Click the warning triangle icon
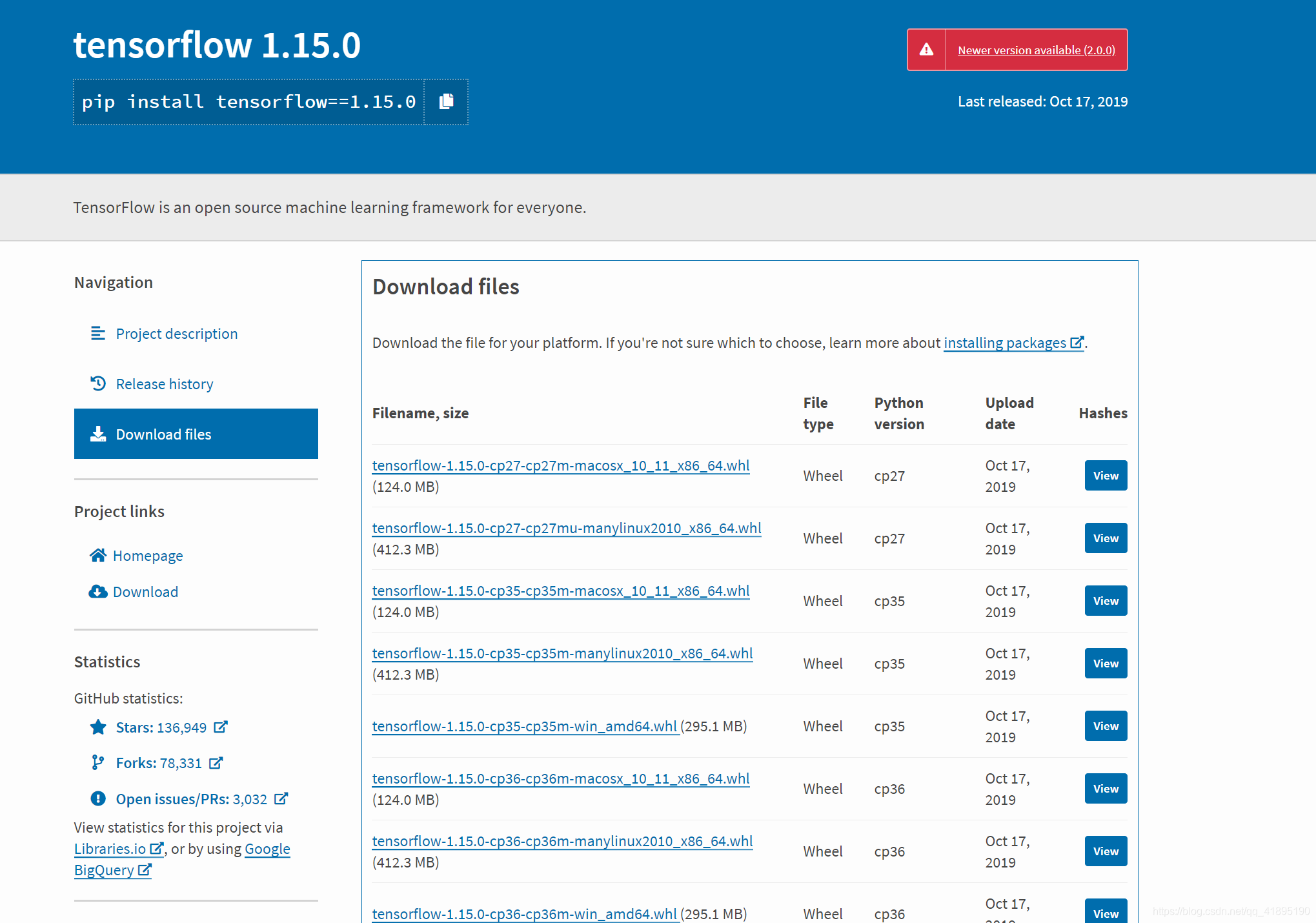This screenshot has width=1316, height=923. [x=926, y=50]
